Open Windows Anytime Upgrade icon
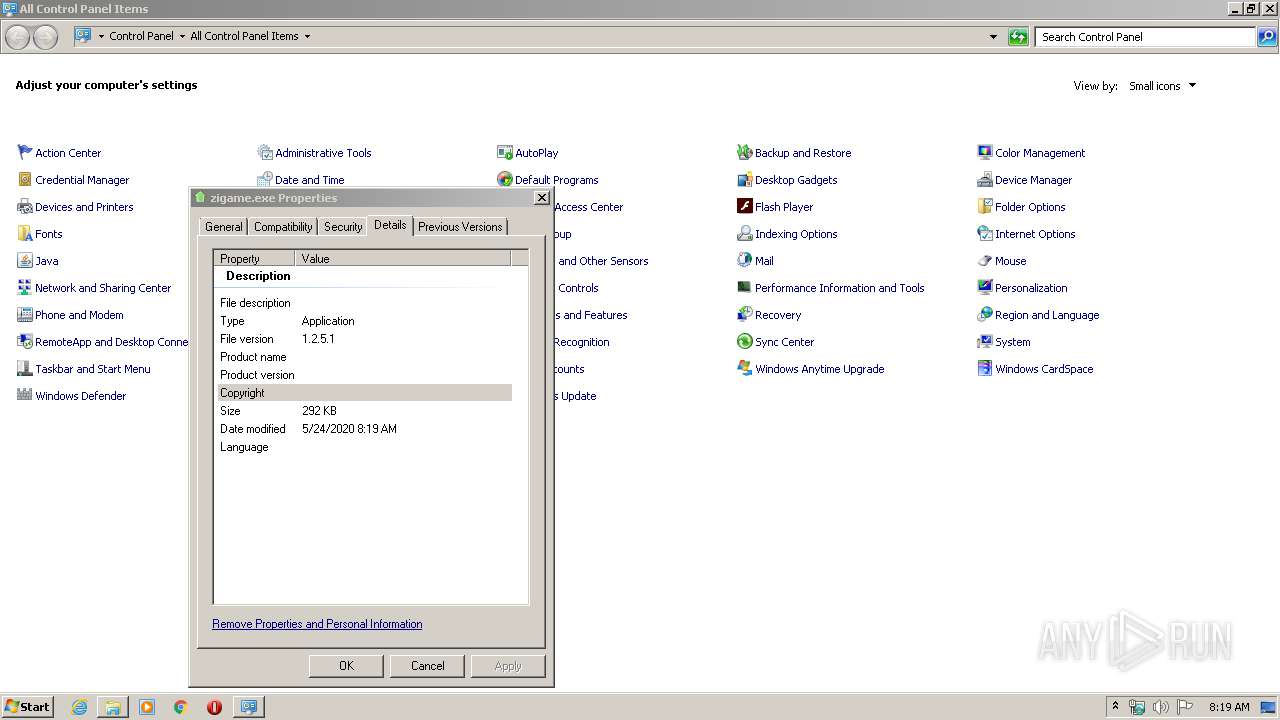The width and height of the screenshot is (1280, 720). [745, 368]
